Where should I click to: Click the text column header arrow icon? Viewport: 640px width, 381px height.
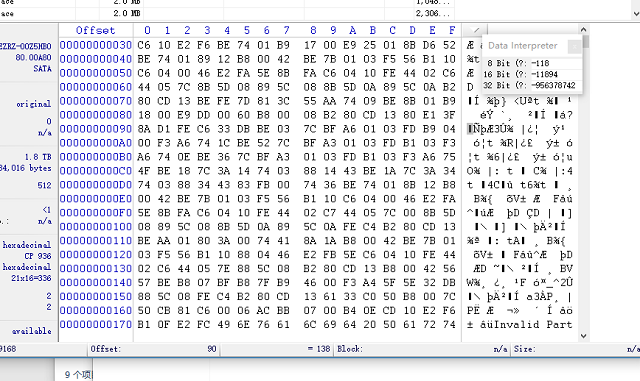(474, 30)
